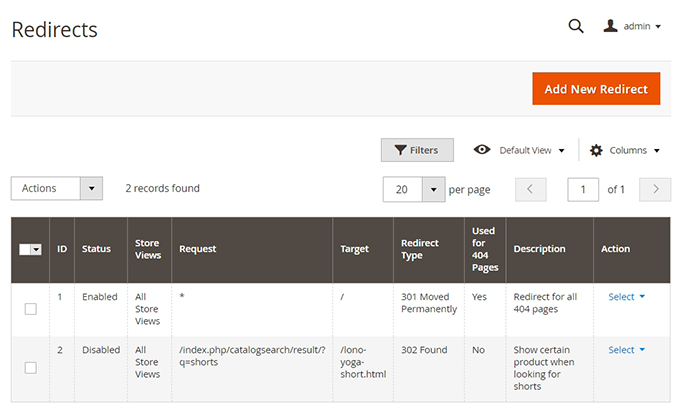The width and height of the screenshot is (684, 412).
Task: Open Select action for the Disabled redirect
Action: 626,350
